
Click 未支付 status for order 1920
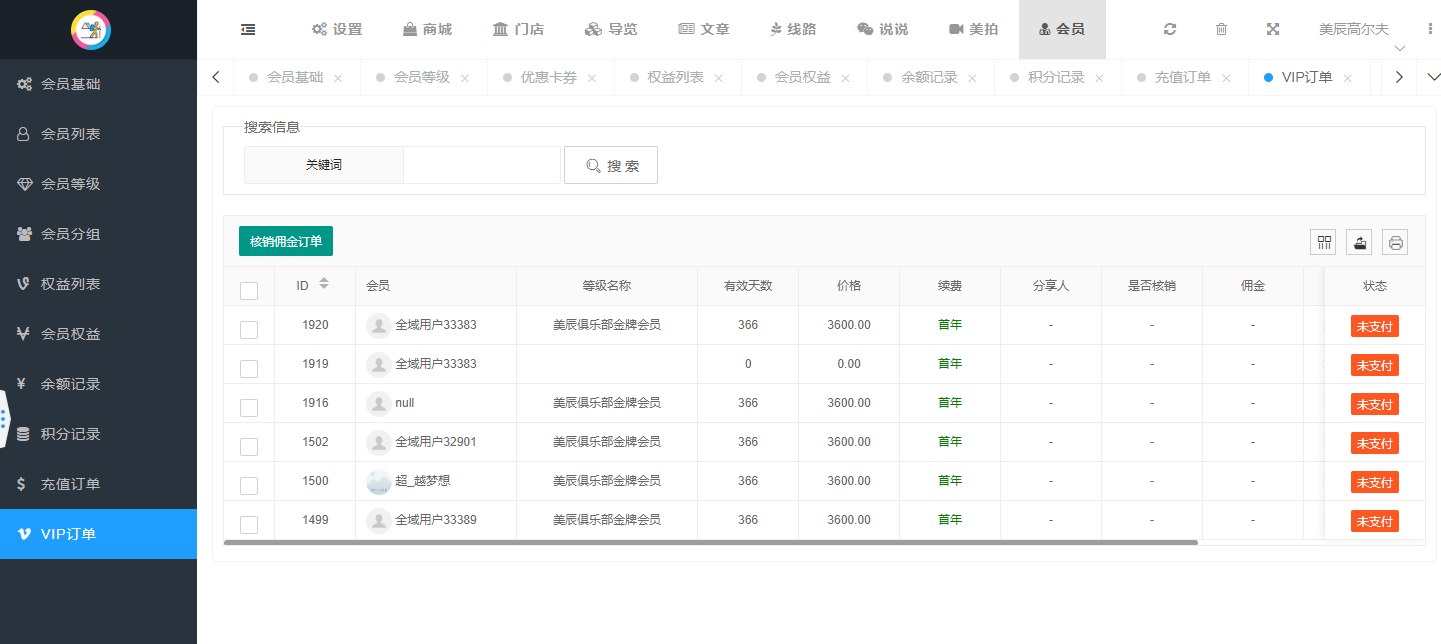coord(1375,325)
